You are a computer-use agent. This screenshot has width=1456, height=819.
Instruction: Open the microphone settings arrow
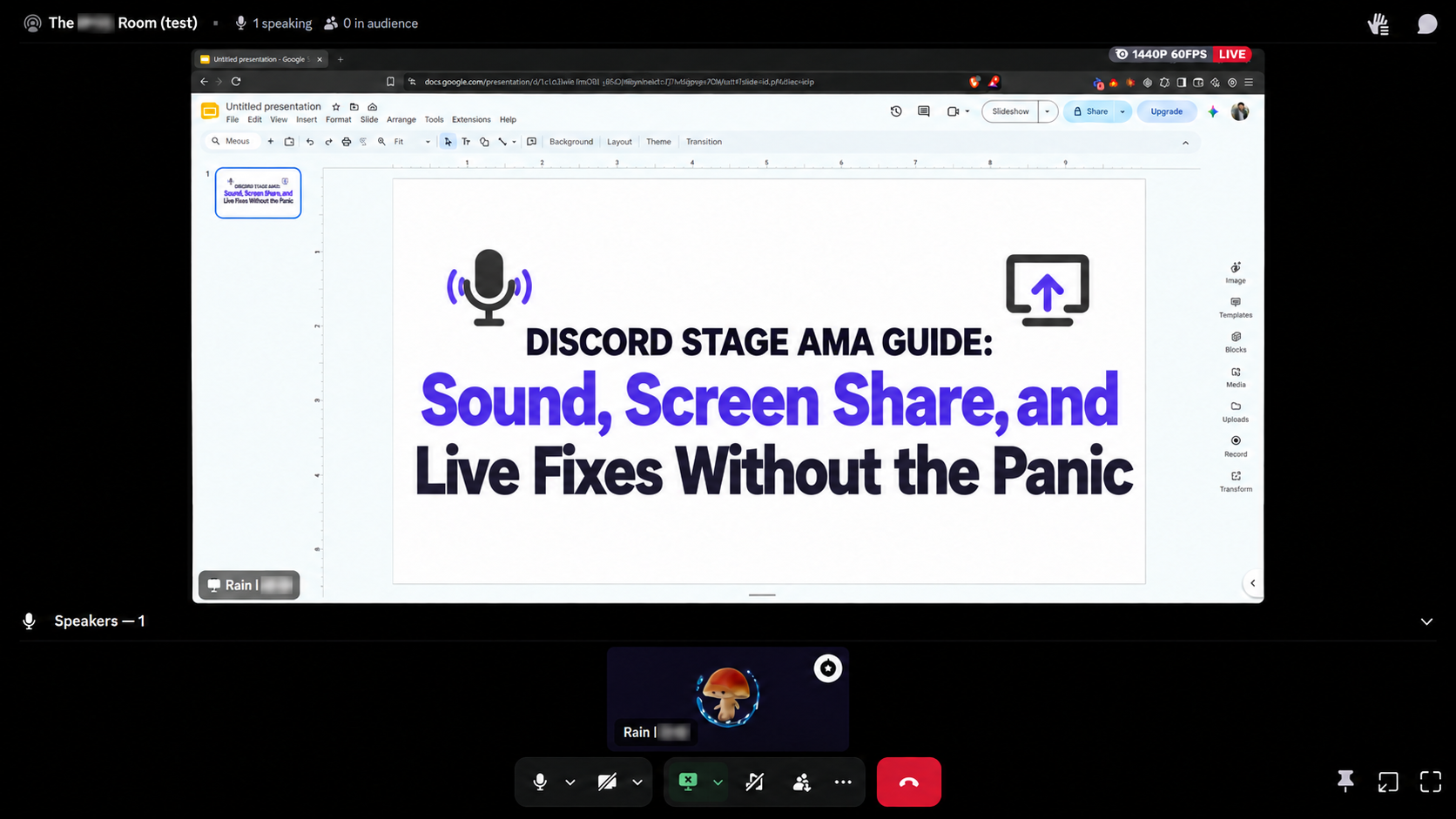pyautogui.click(x=570, y=782)
